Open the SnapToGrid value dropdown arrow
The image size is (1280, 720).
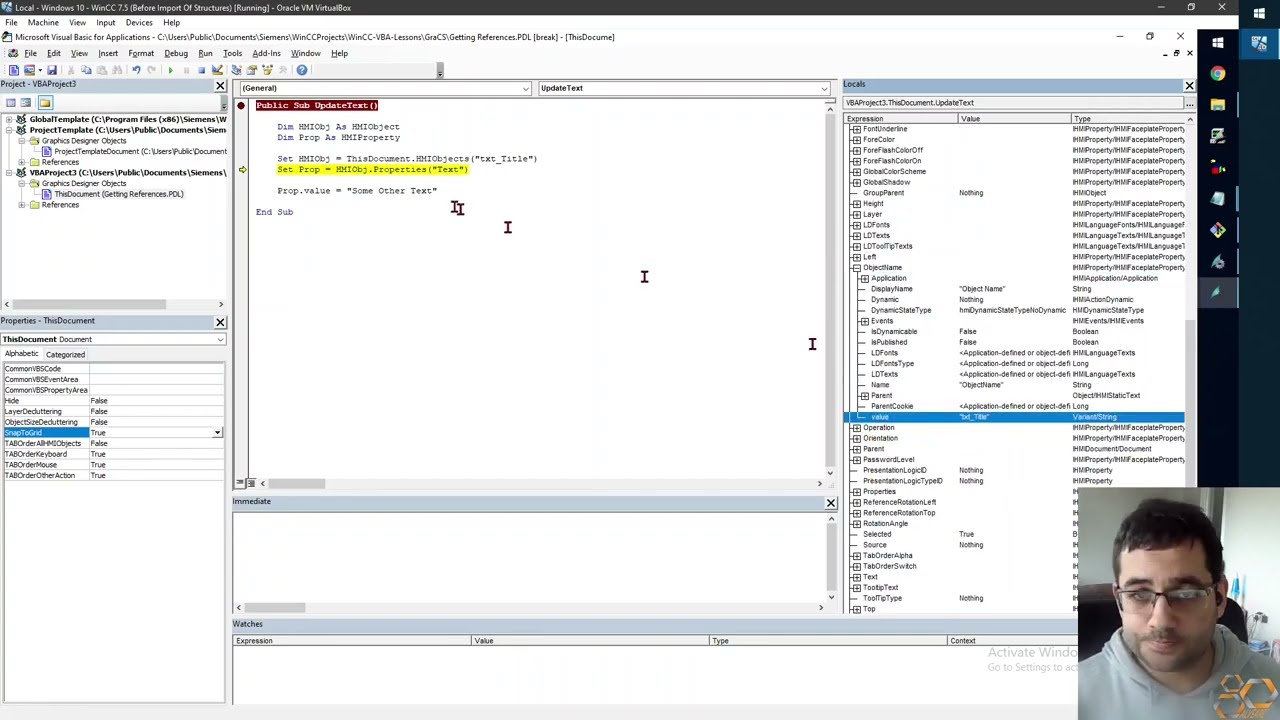pyautogui.click(x=217, y=433)
